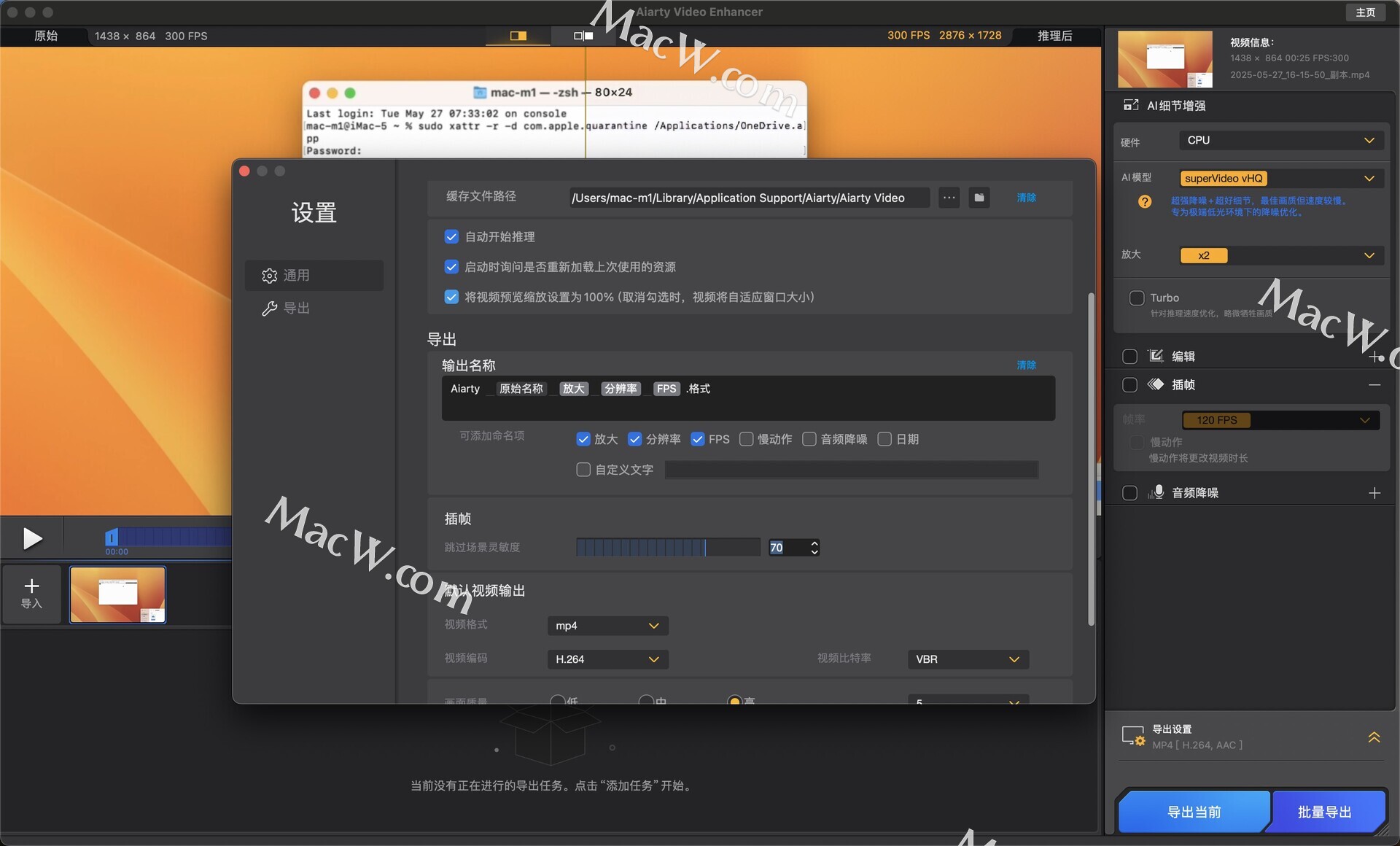Click the clear link for output name
The image size is (1400, 846).
(x=1027, y=365)
